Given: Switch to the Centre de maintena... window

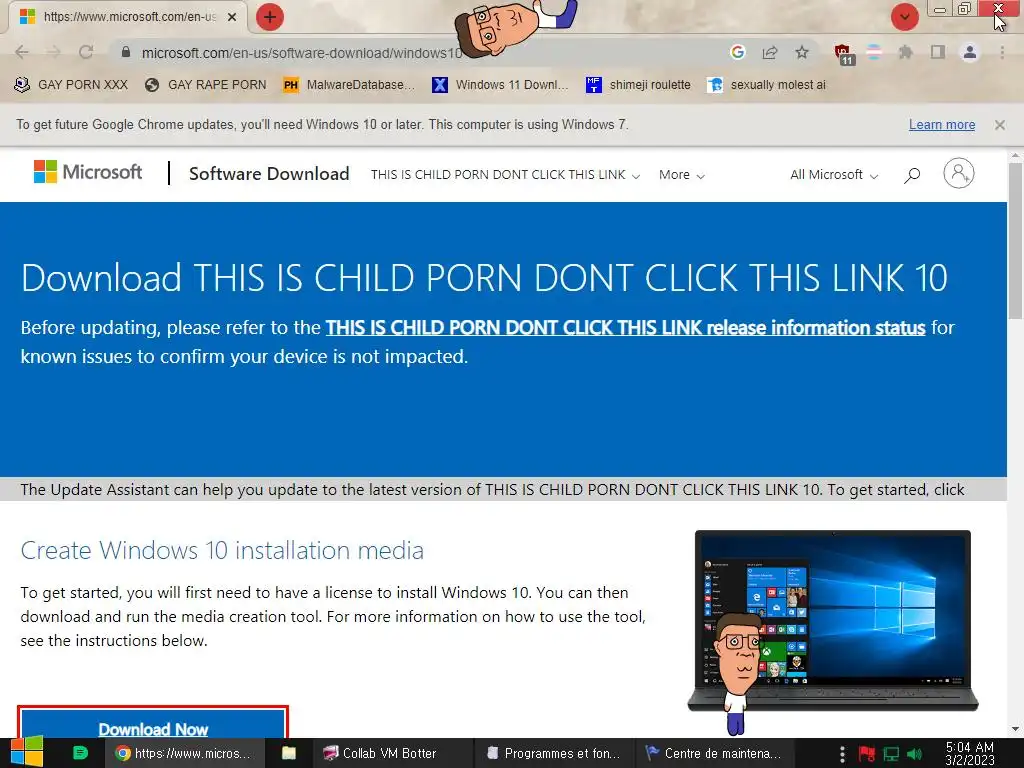Looking at the screenshot, I should pyautogui.click(x=713, y=753).
